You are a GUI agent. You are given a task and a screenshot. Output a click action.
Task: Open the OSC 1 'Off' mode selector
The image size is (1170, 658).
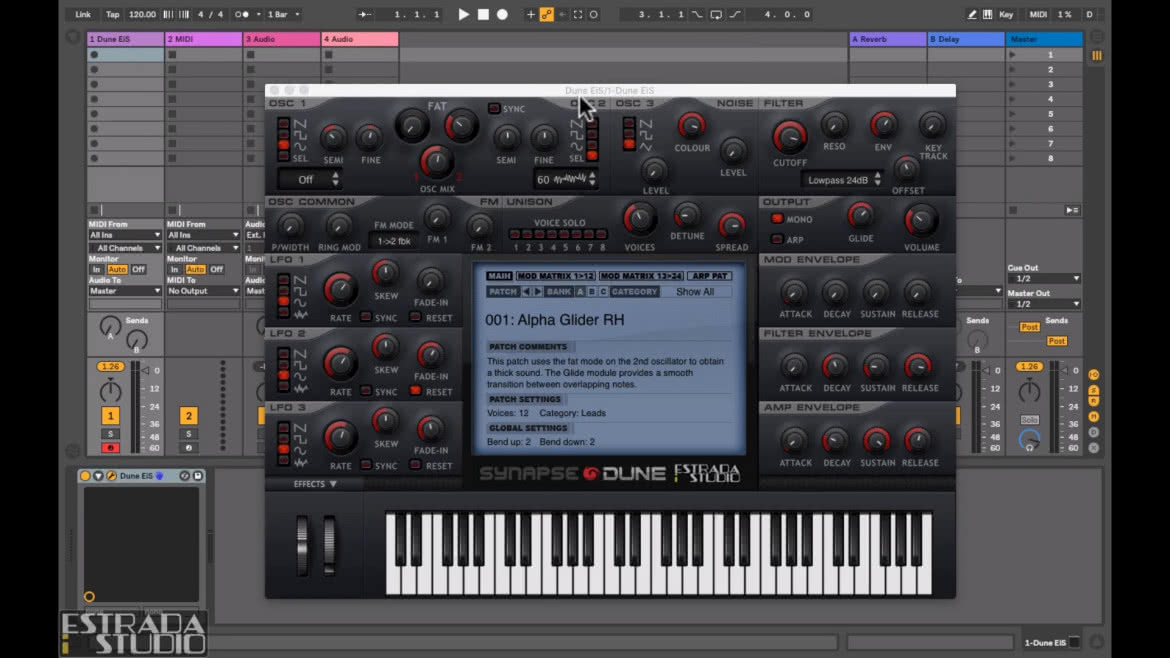[x=310, y=179]
